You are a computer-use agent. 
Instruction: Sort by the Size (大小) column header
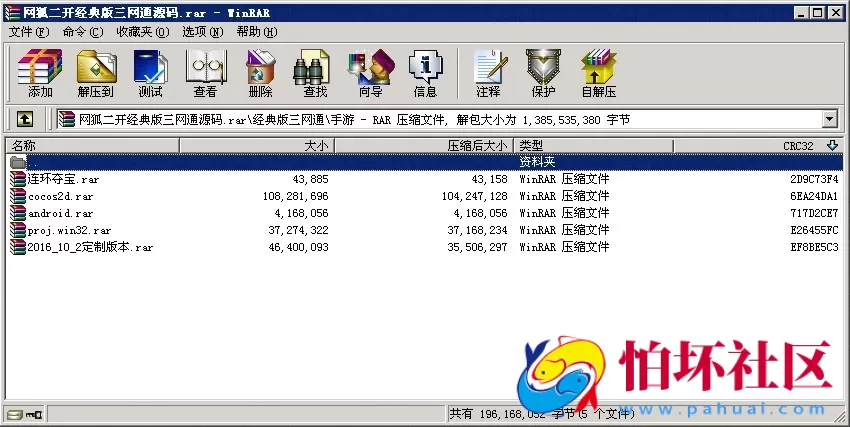pyautogui.click(x=257, y=146)
